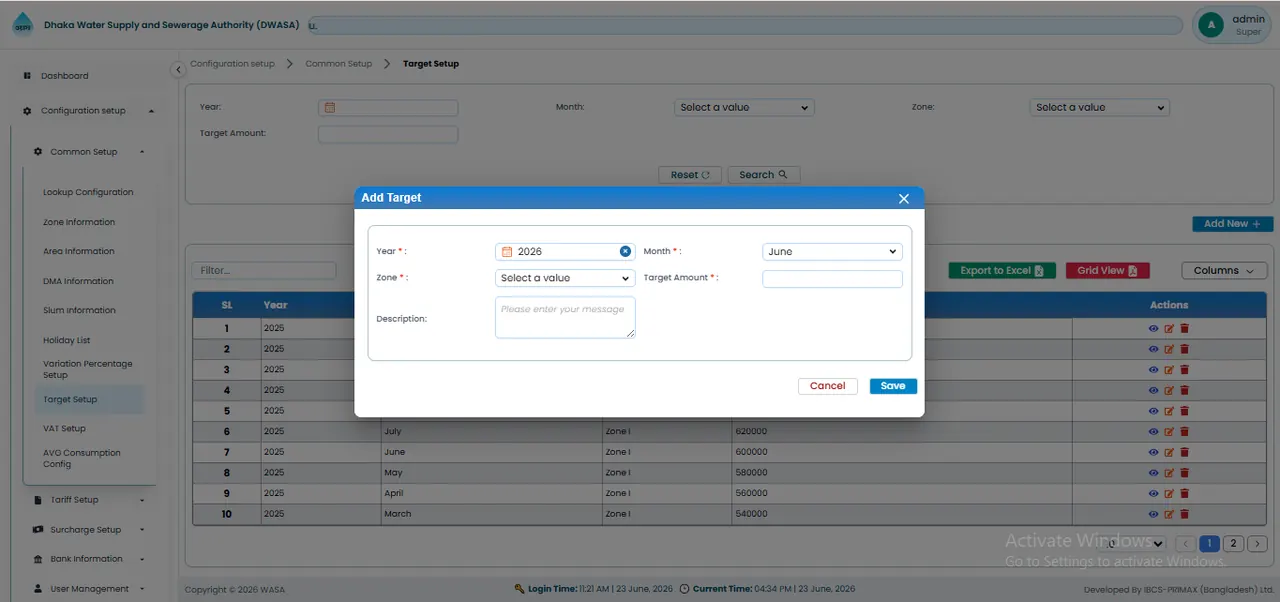
Task: Open Dashboard from the sidebar
Action: [x=64, y=76]
